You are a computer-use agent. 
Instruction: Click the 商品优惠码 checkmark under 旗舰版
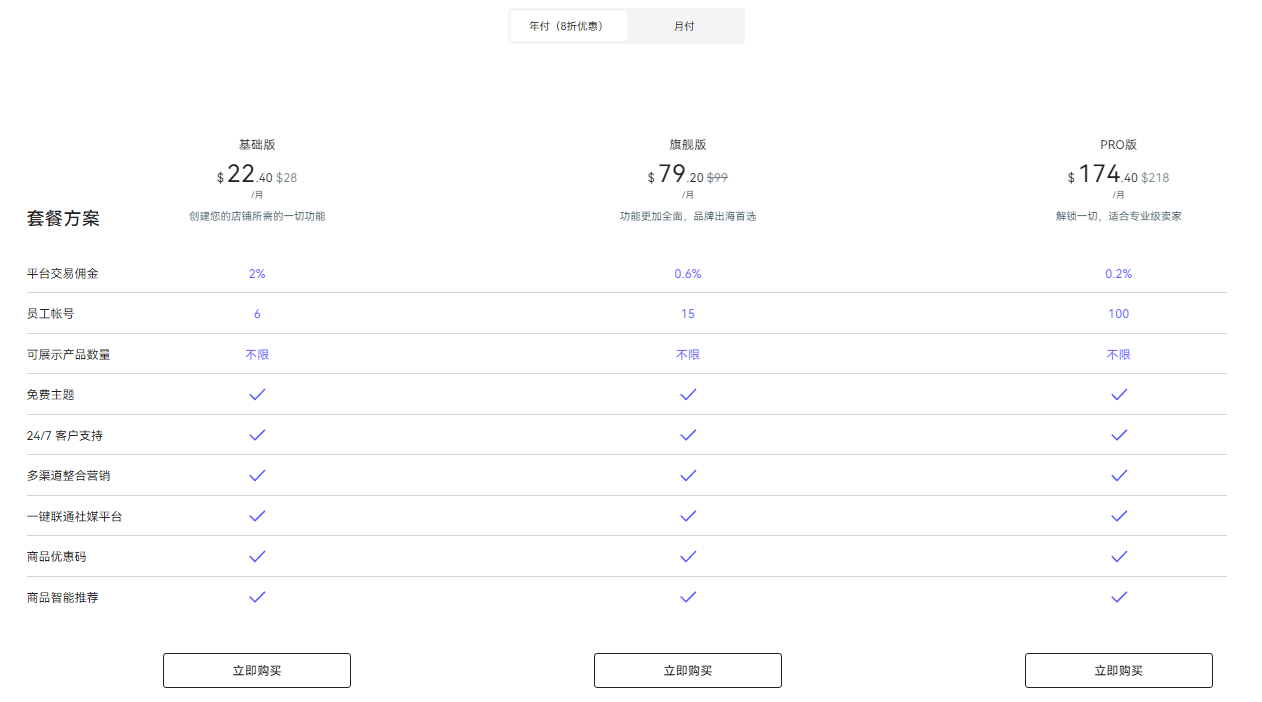point(688,557)
